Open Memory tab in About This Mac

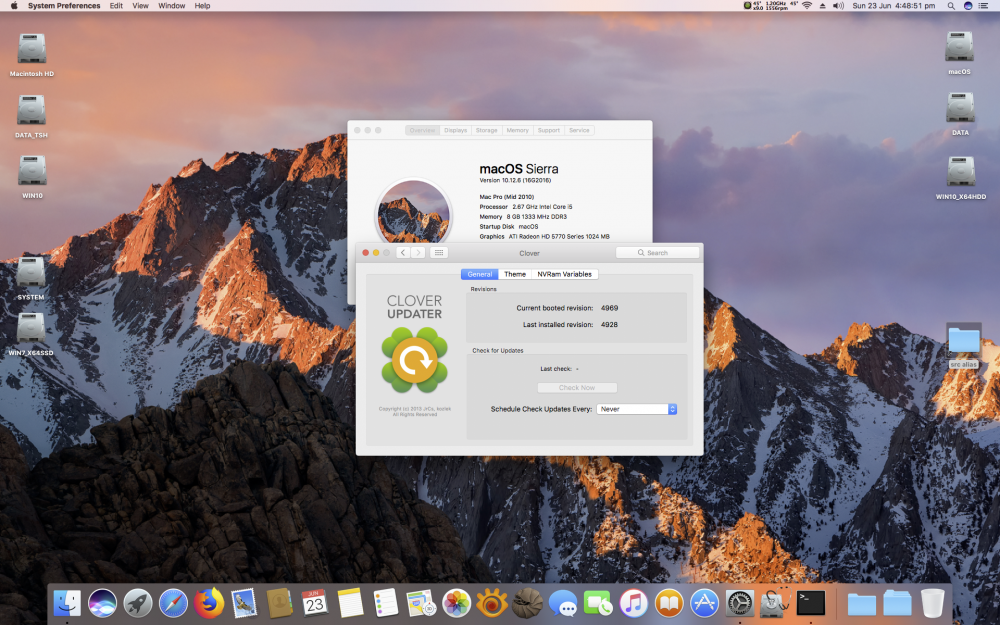click(x=517, y=130)
